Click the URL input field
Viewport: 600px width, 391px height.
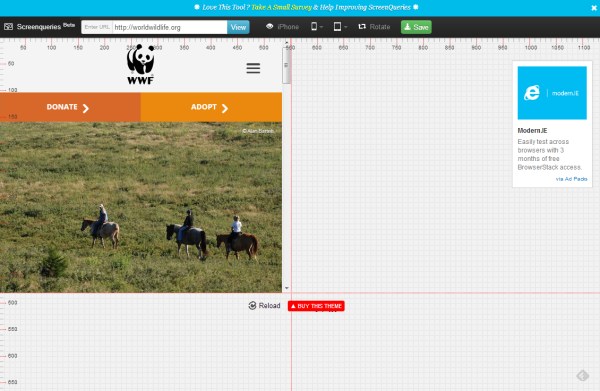[170, 27]
